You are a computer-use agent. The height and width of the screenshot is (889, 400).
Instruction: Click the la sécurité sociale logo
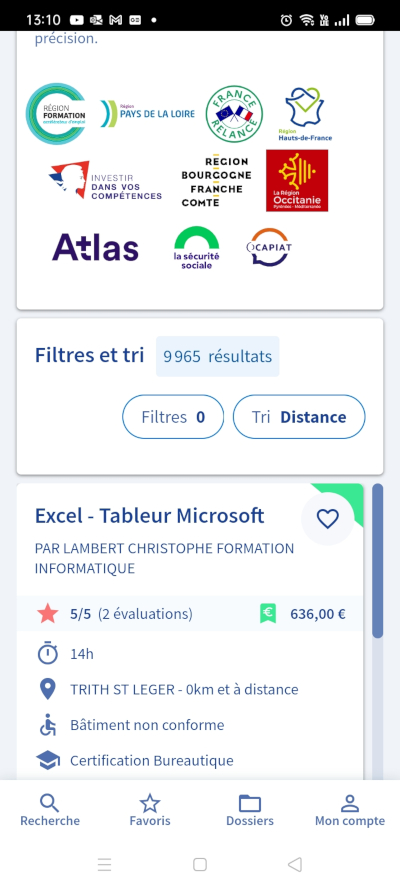click(x=196, y=248)
